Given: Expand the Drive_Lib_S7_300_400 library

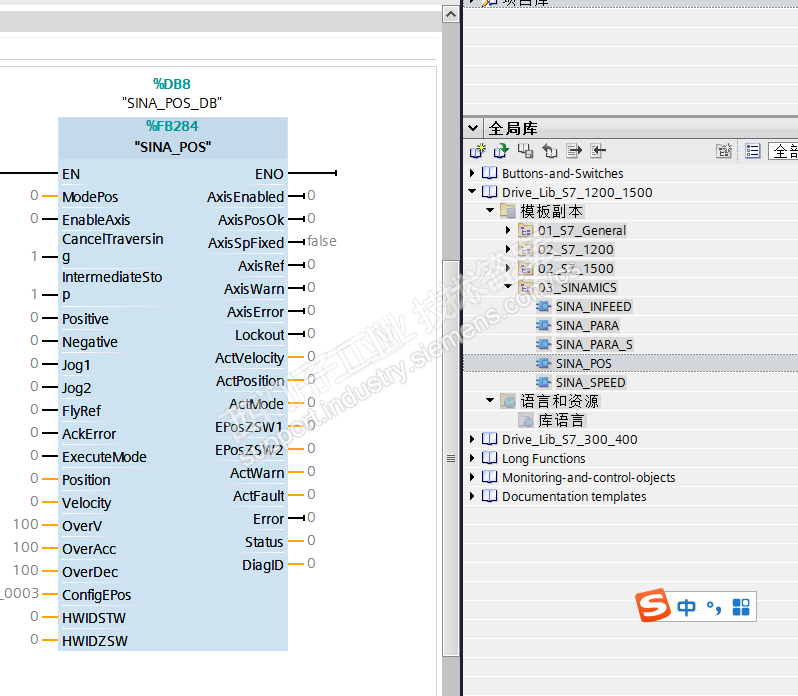Looking at the screenshot, I should (472, 439).
